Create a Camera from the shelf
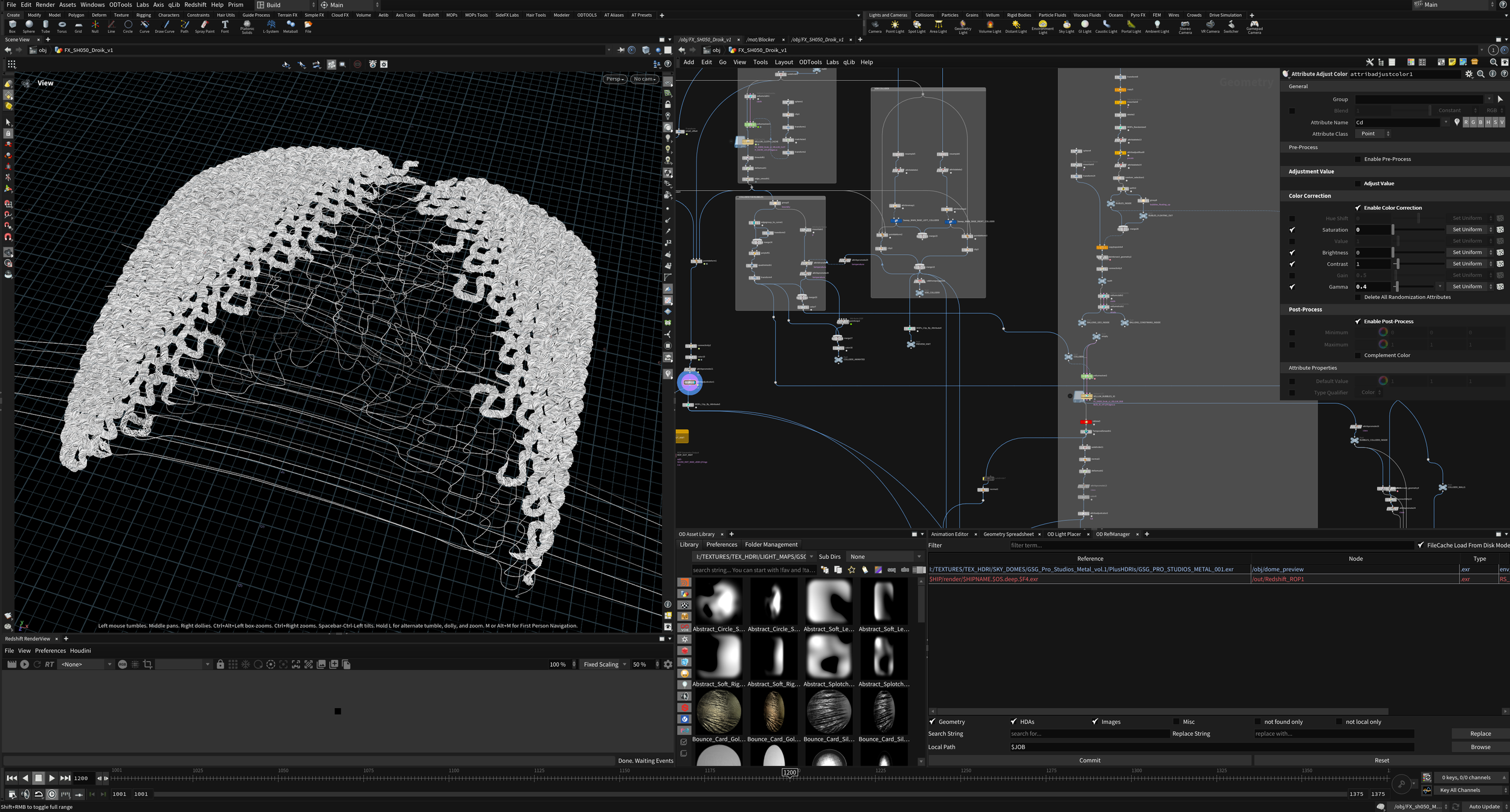 point(874,26)
